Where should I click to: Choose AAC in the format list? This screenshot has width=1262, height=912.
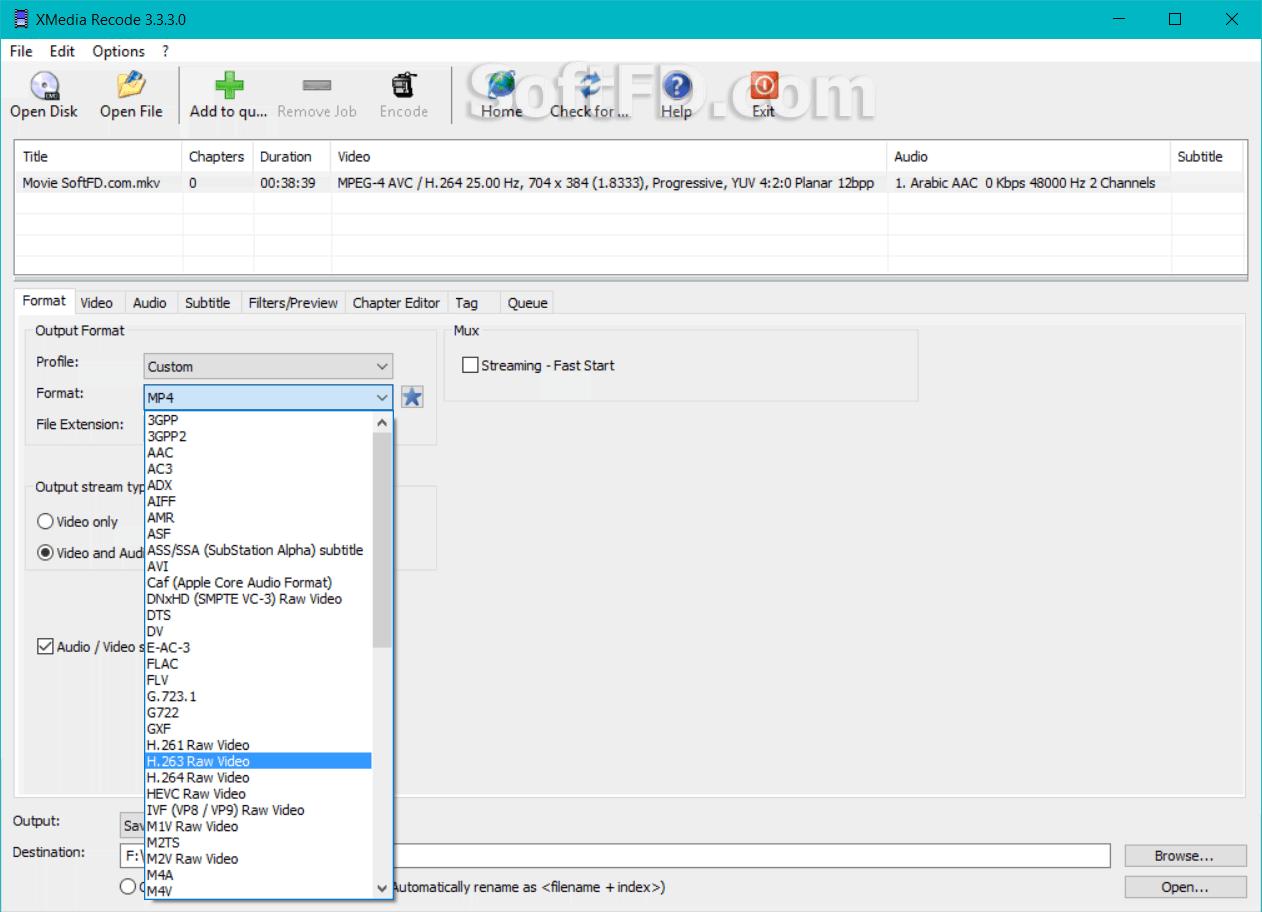click(258, 453)
